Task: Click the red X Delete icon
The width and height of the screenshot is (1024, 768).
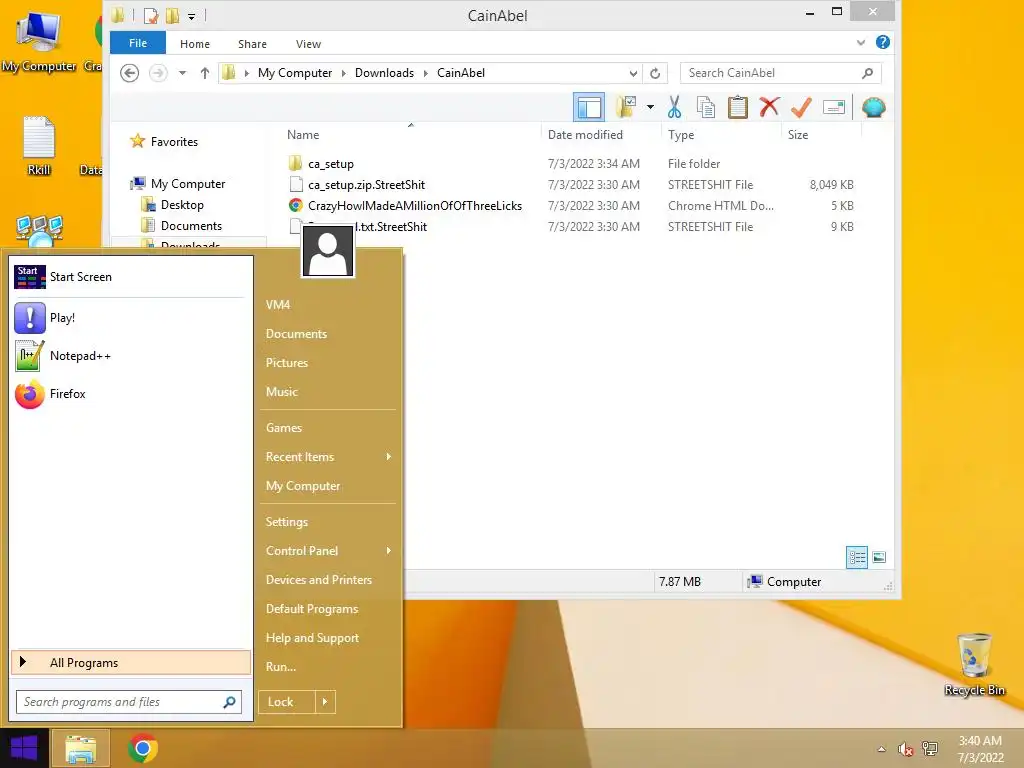Action: tap(769, 107)
